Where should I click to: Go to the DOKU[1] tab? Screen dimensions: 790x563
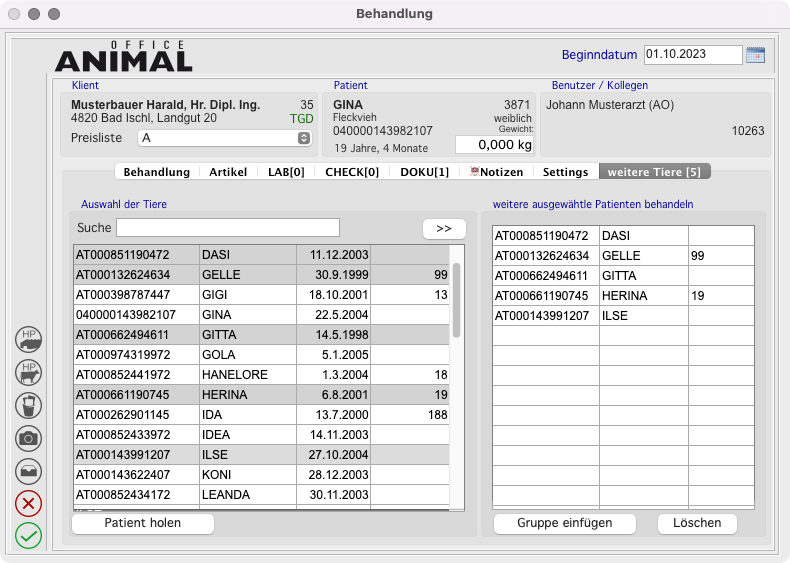tap(424, 172)
